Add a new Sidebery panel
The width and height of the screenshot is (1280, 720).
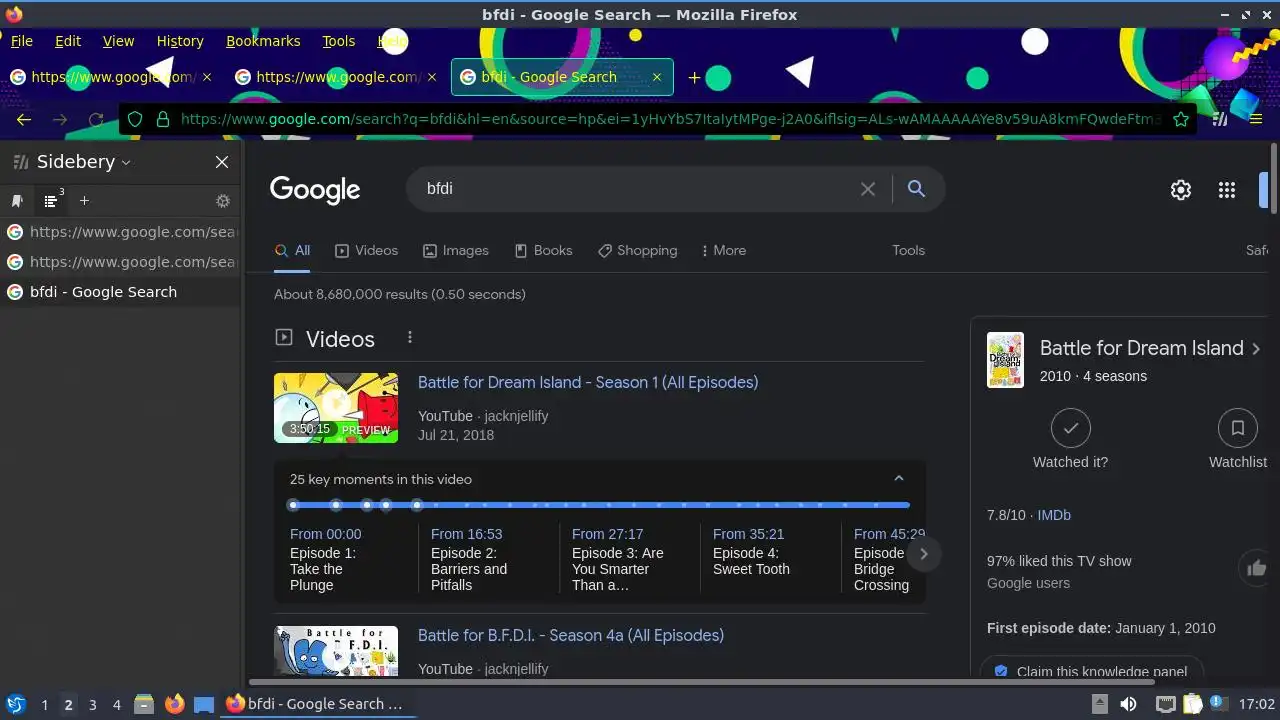point(84,201)
